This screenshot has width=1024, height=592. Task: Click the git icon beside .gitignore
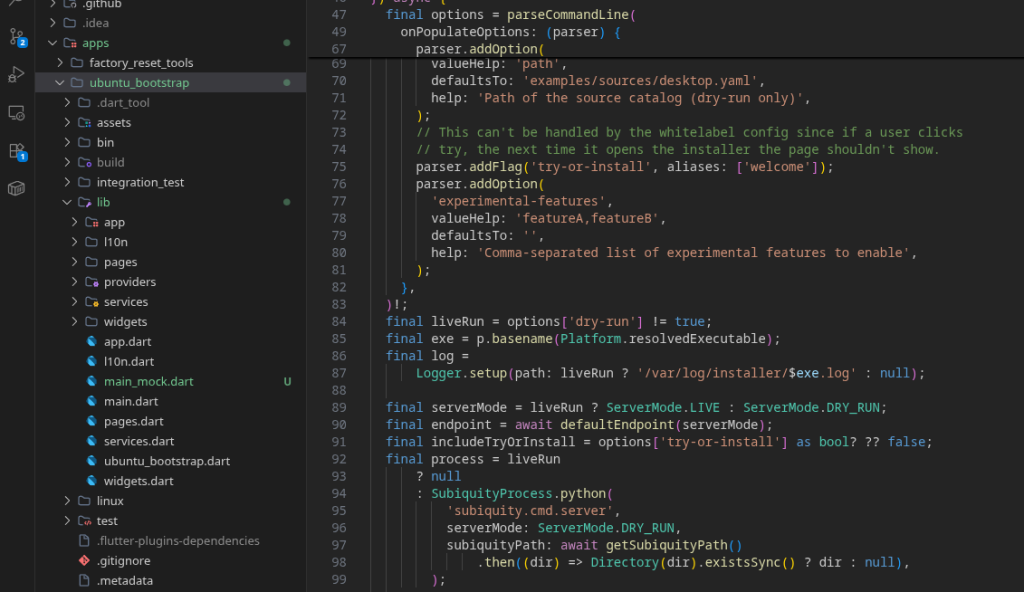point(84,561)
